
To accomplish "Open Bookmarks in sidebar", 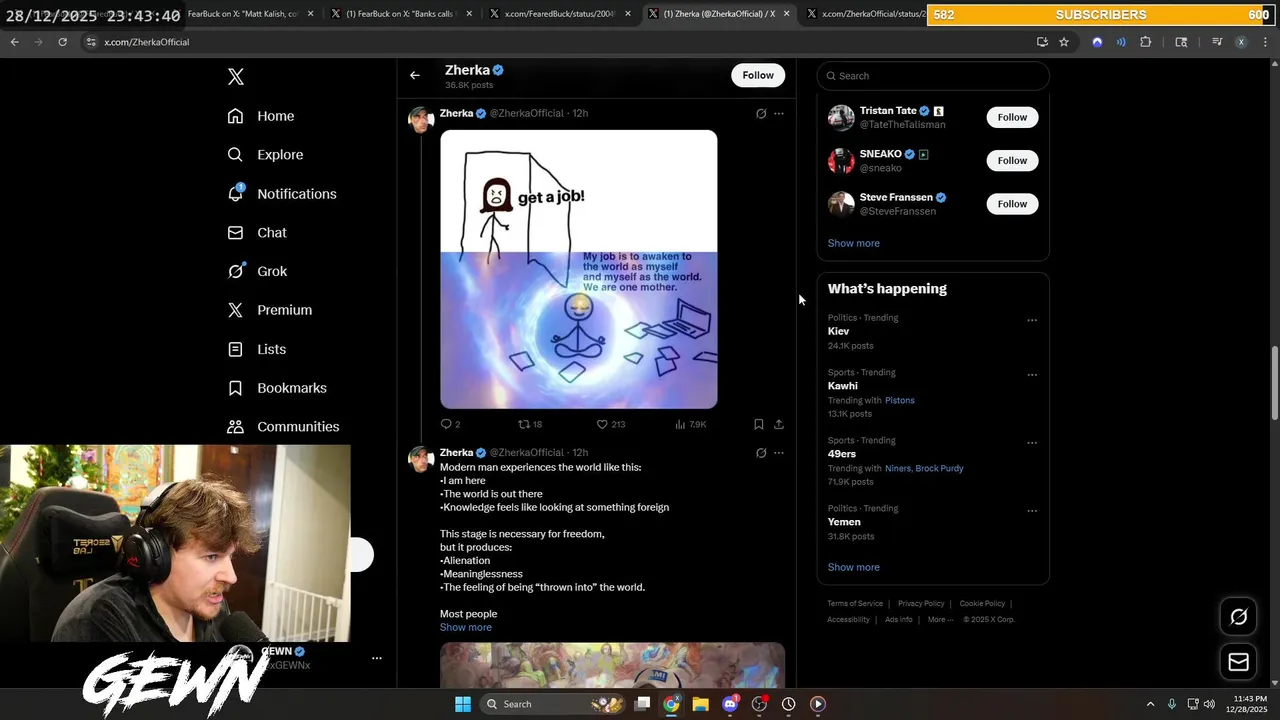I will pos(277,388).
